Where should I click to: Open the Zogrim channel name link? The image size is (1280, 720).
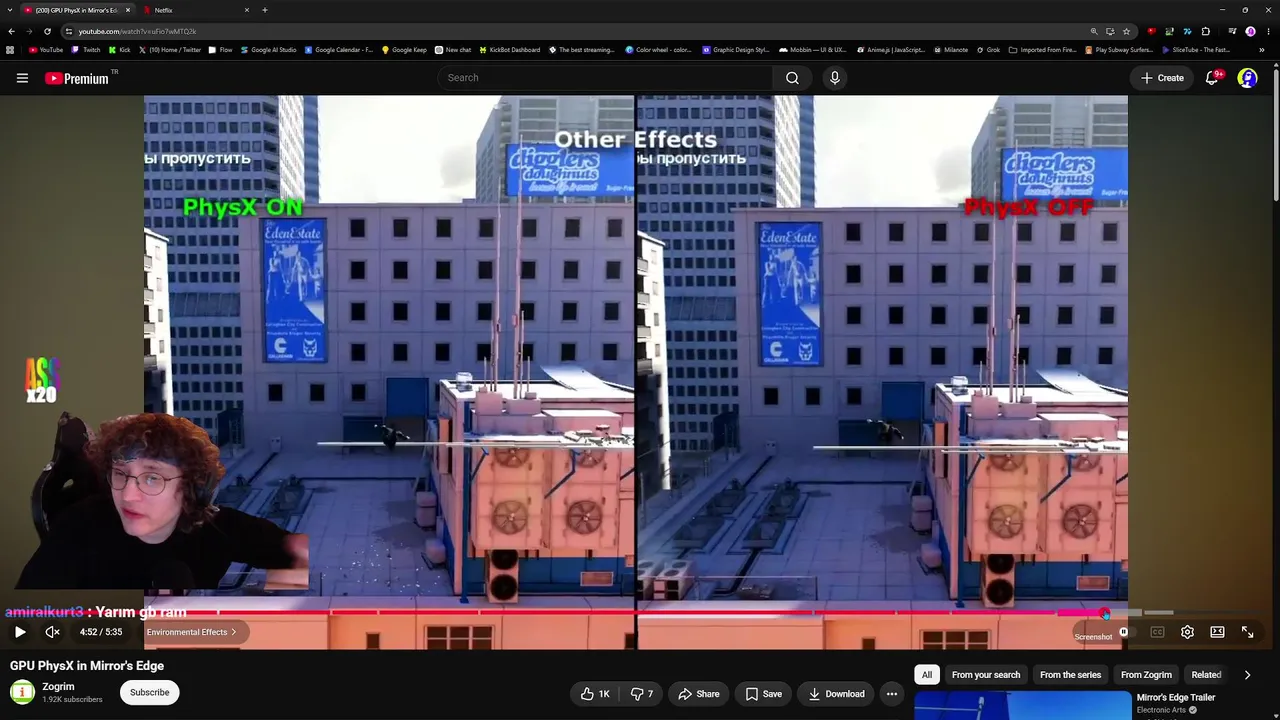(x=58, y=687)
